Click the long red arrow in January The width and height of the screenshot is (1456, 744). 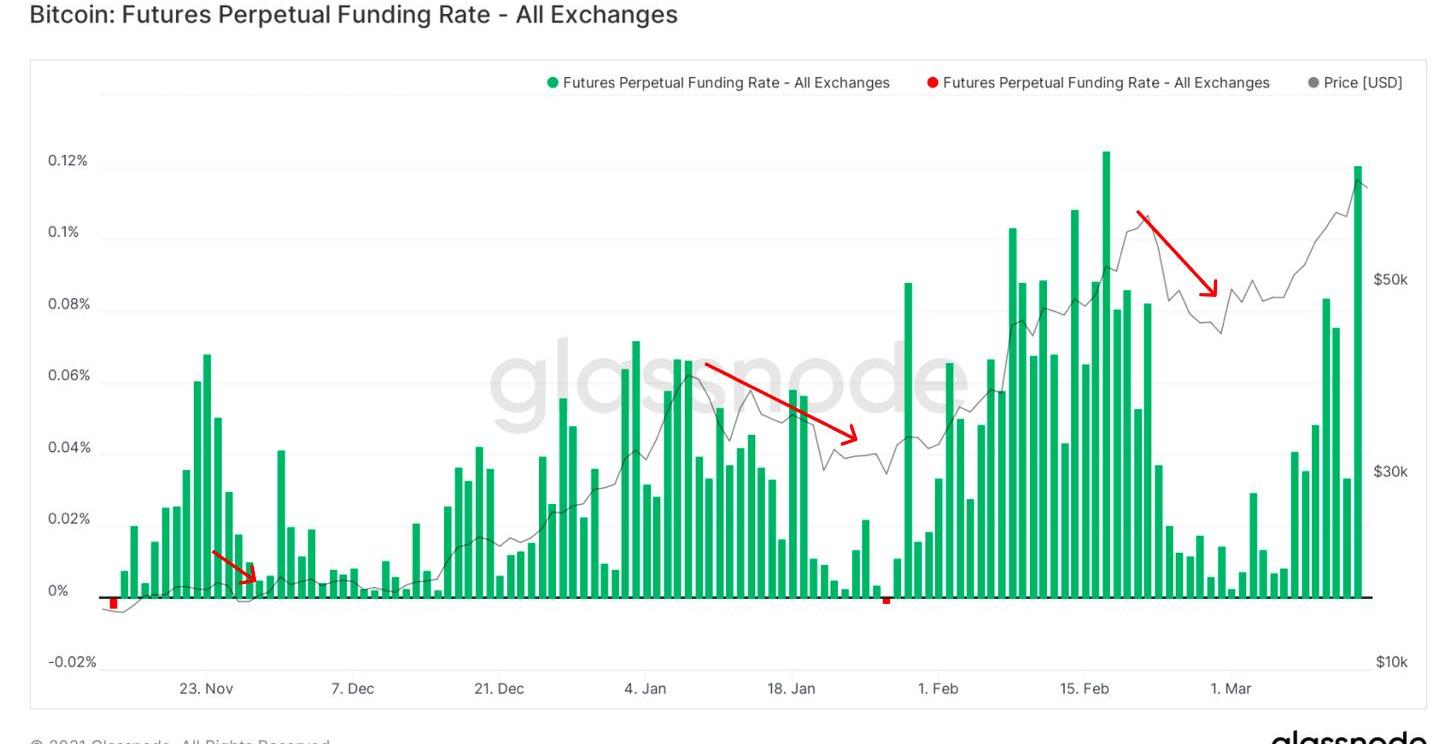(781, 403)
